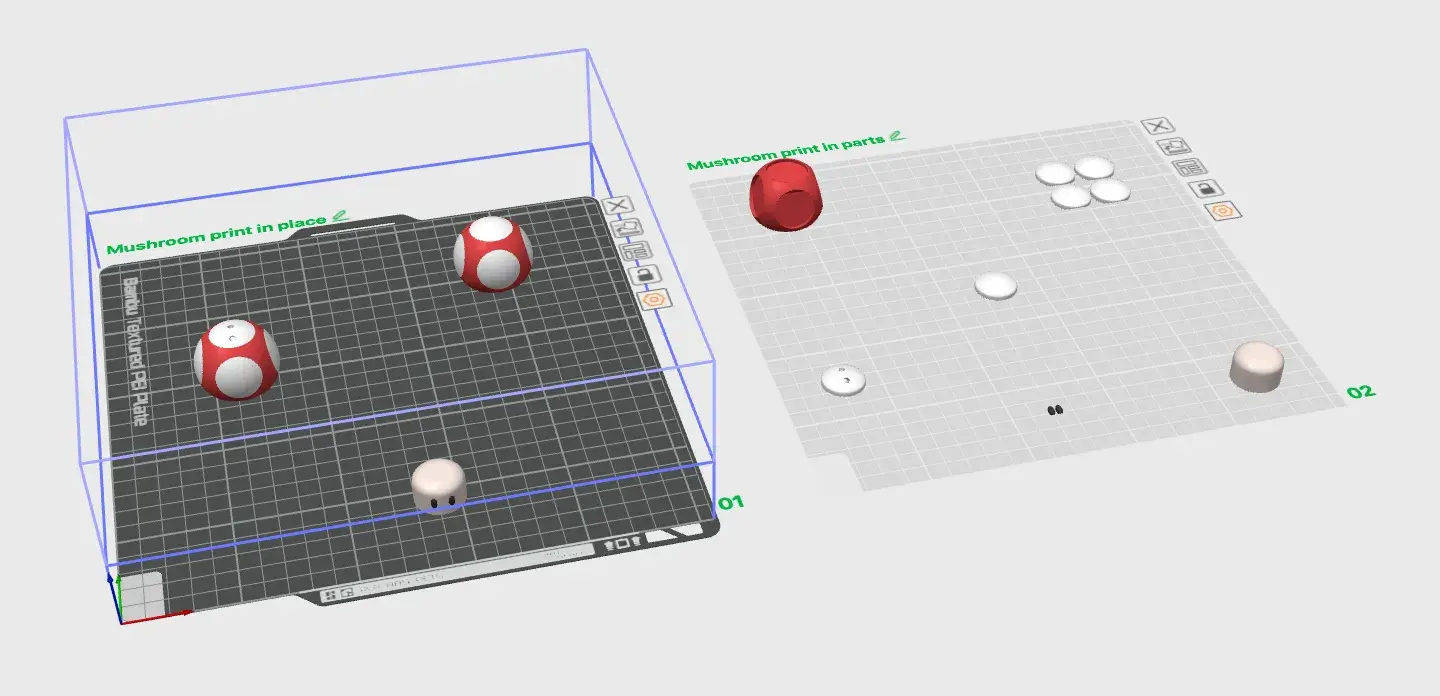This screenshot has height=696, width=1440.
Task: Select the red mushroom cap on plate 02
Action: (x=786, y=197)
